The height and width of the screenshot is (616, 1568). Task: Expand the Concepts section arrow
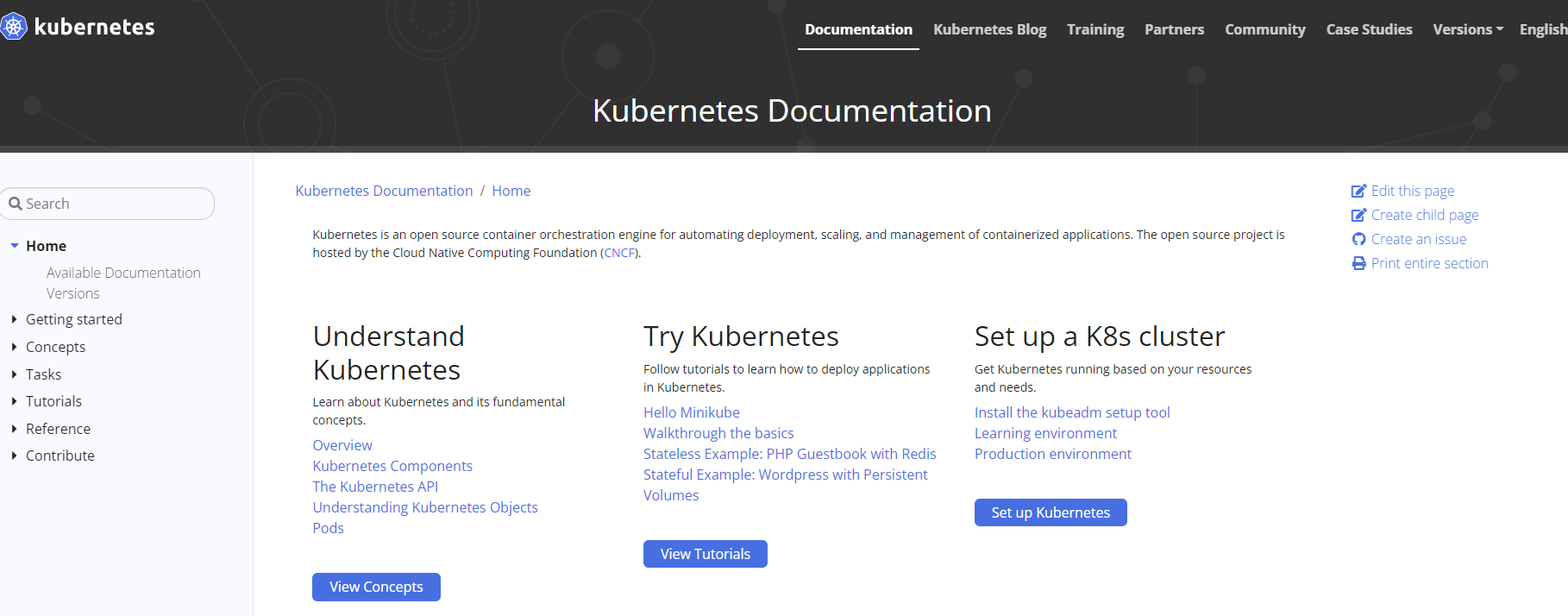14,347
